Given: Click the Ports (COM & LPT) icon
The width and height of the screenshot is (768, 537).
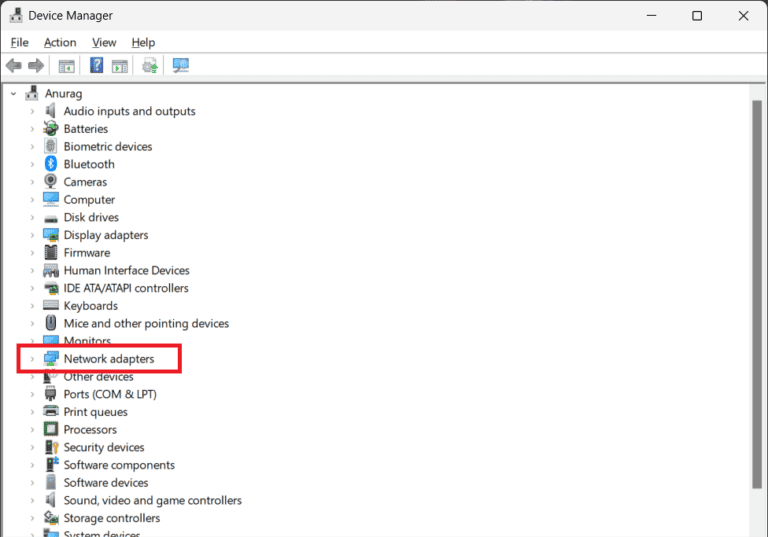Looking at the screenshot, I should point(50,394).
